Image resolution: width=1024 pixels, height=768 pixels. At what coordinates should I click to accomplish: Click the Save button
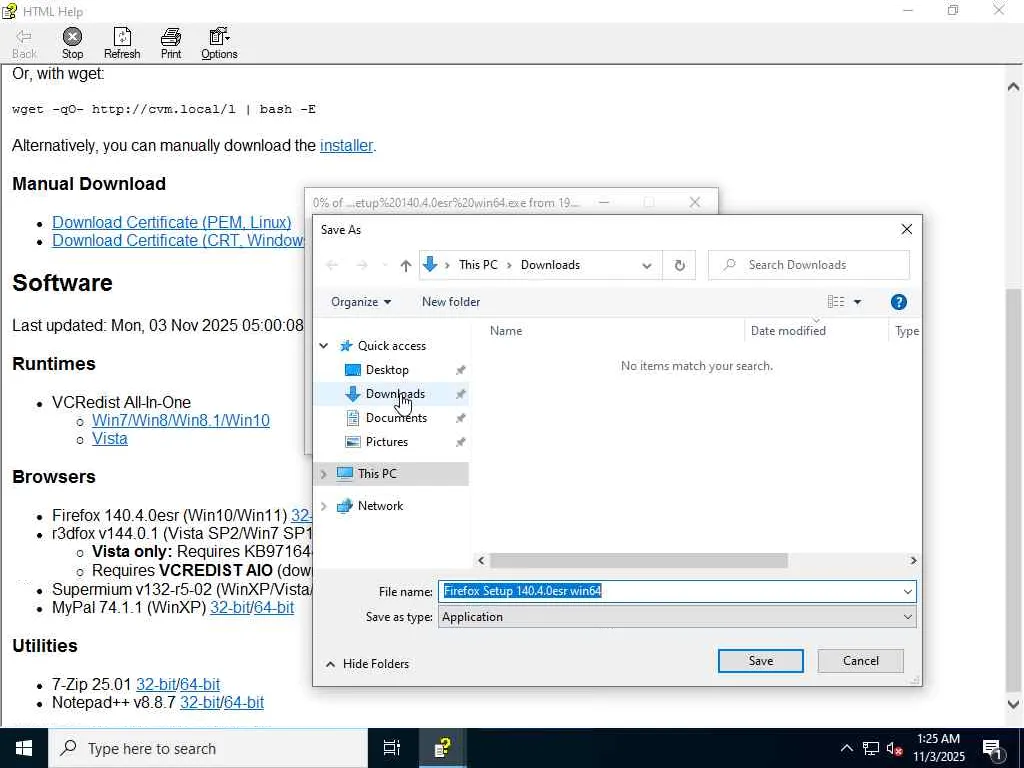pyautogui.click(x=761, y=661)
